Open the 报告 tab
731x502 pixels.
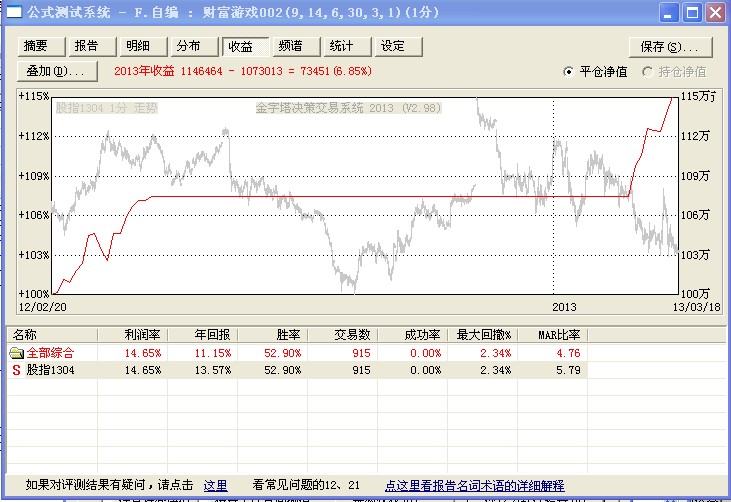click(x=87, y=46)
